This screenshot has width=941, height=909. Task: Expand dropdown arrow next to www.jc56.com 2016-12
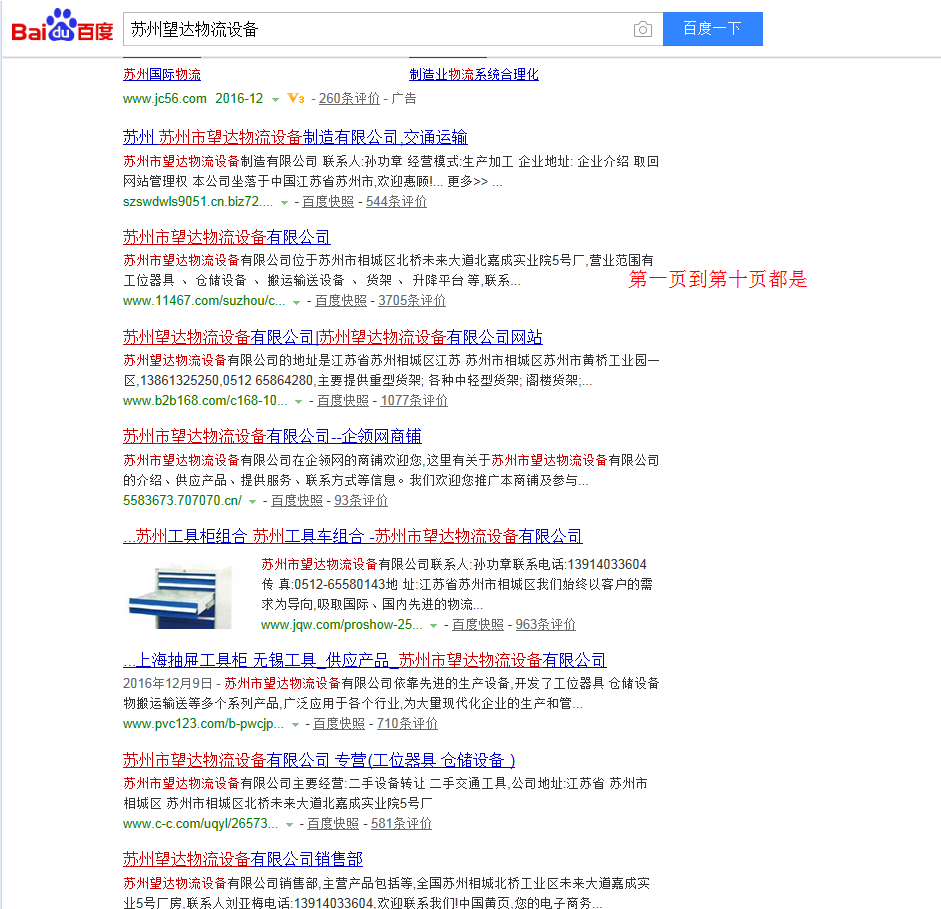275,100
